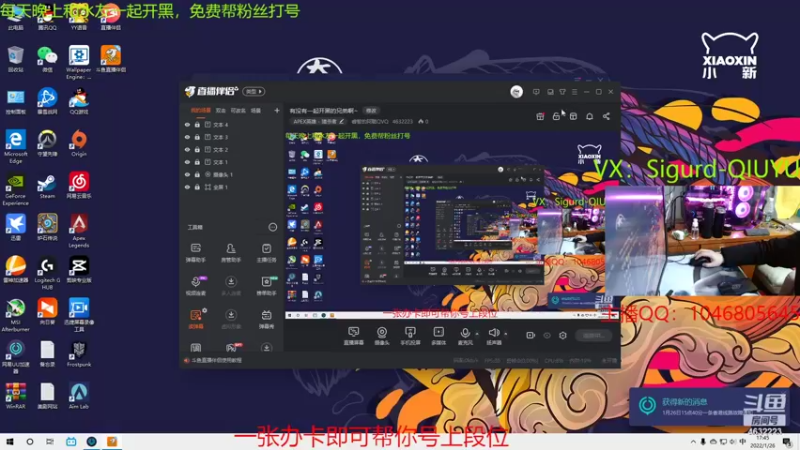This screenshot has width=800, height=450.
Task: Expand speaker options arrow
Action: pos(506,334)
